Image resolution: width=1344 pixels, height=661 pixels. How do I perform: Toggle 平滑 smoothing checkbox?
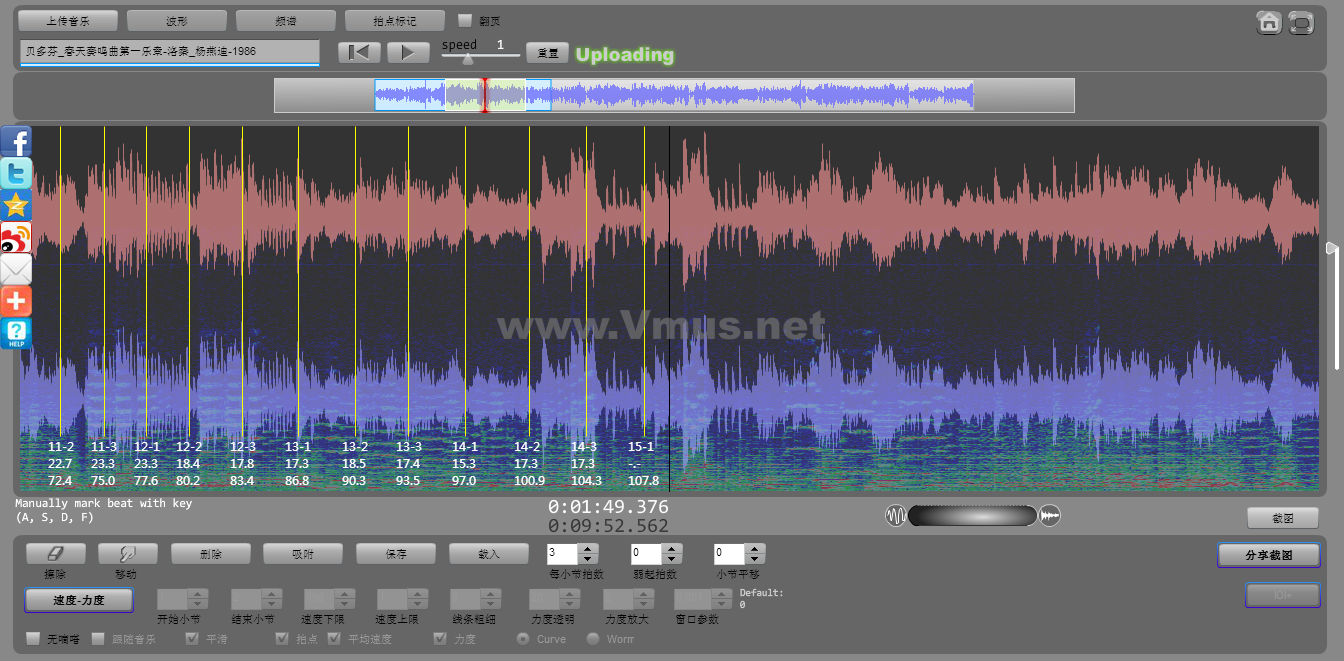coord(191,638)
